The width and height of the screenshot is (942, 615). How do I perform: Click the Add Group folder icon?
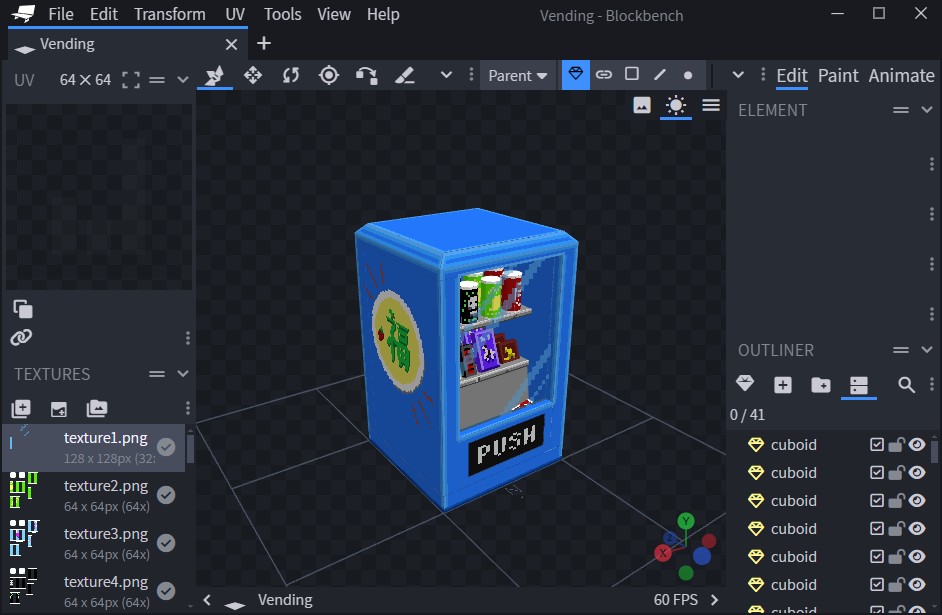[x=821, y=385]
